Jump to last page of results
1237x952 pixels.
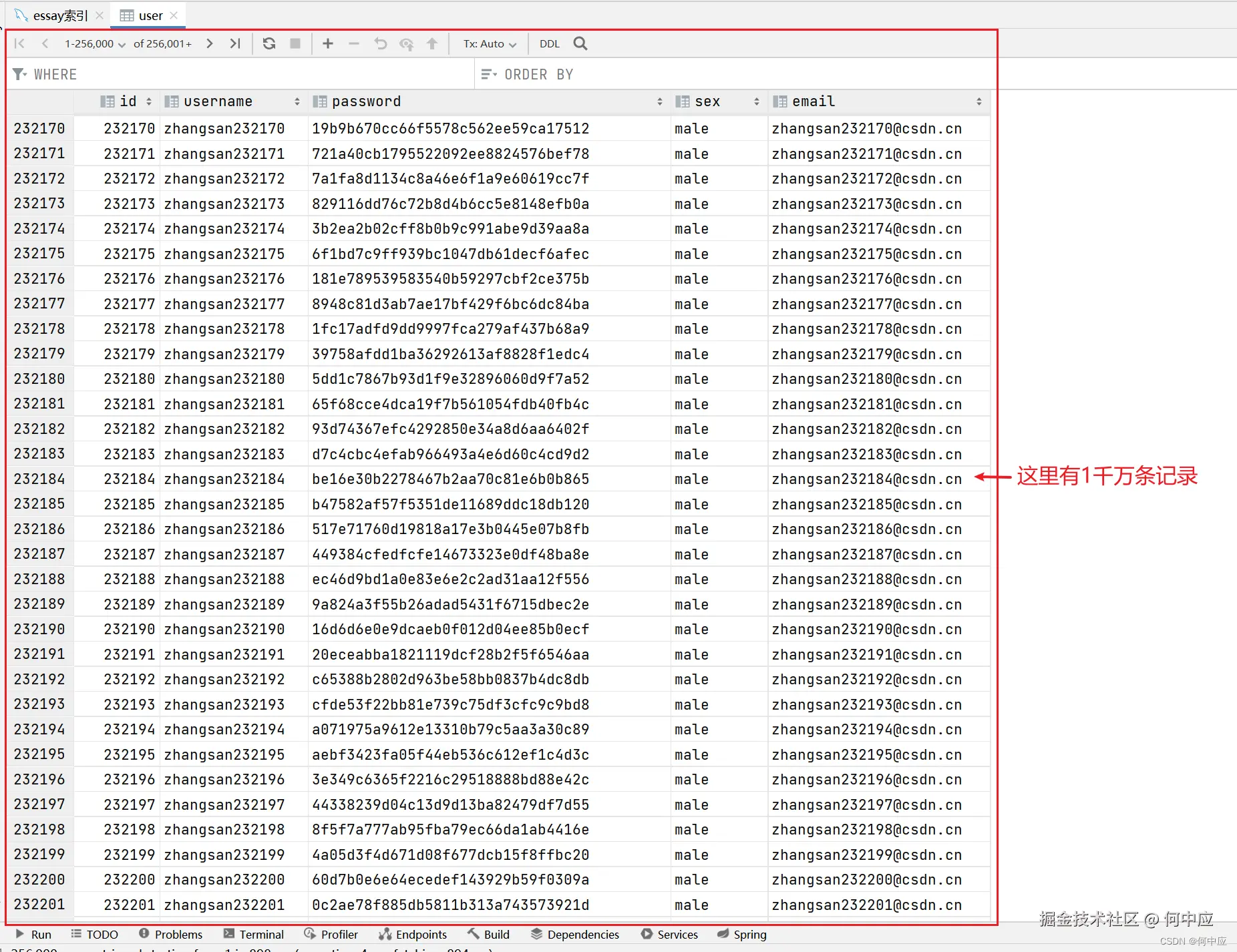234,44
